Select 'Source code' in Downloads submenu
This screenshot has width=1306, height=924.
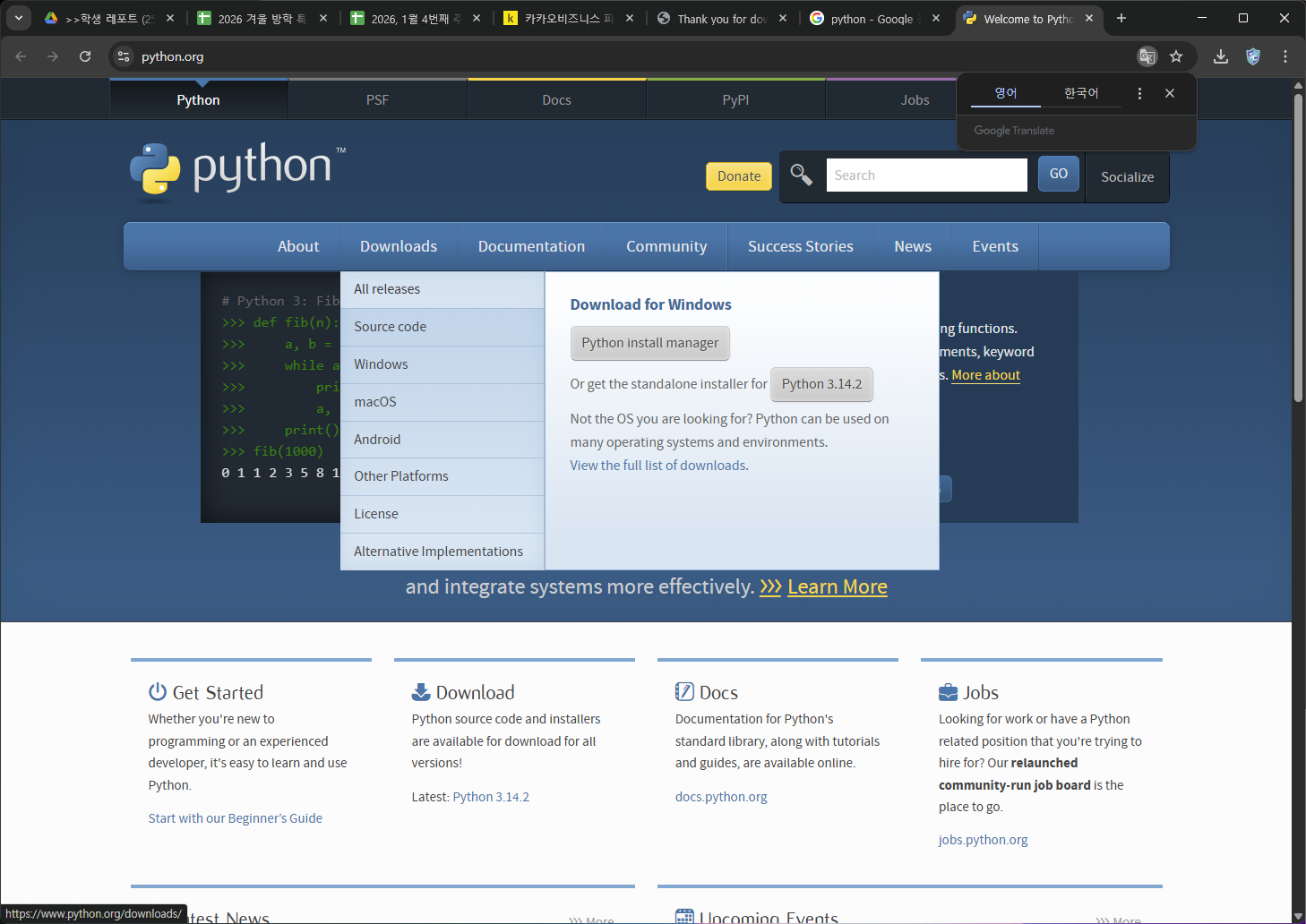[442, 327]
